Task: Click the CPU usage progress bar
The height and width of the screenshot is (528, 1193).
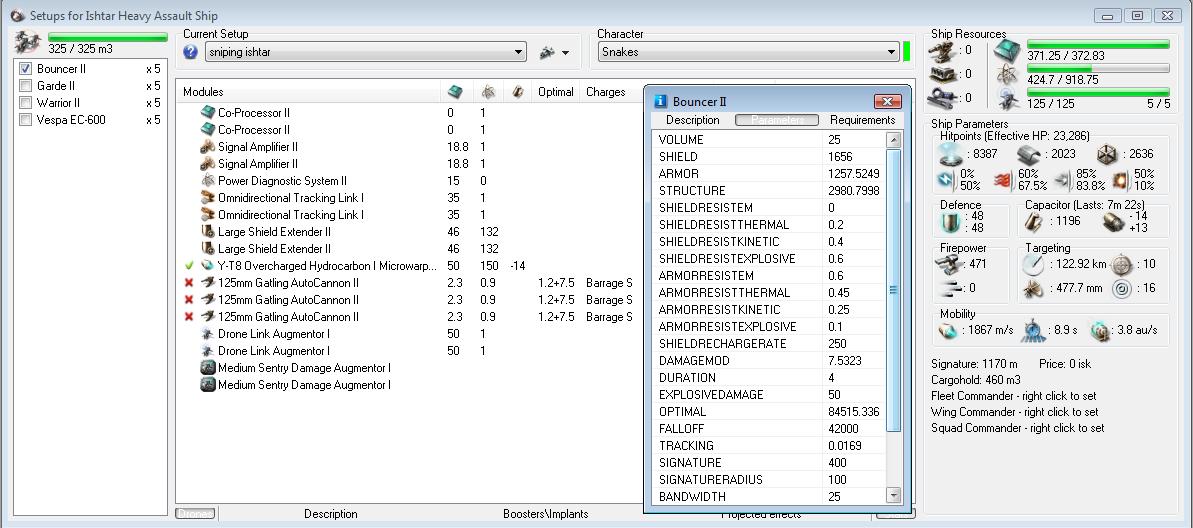Action: click(x=1099, y=44)
